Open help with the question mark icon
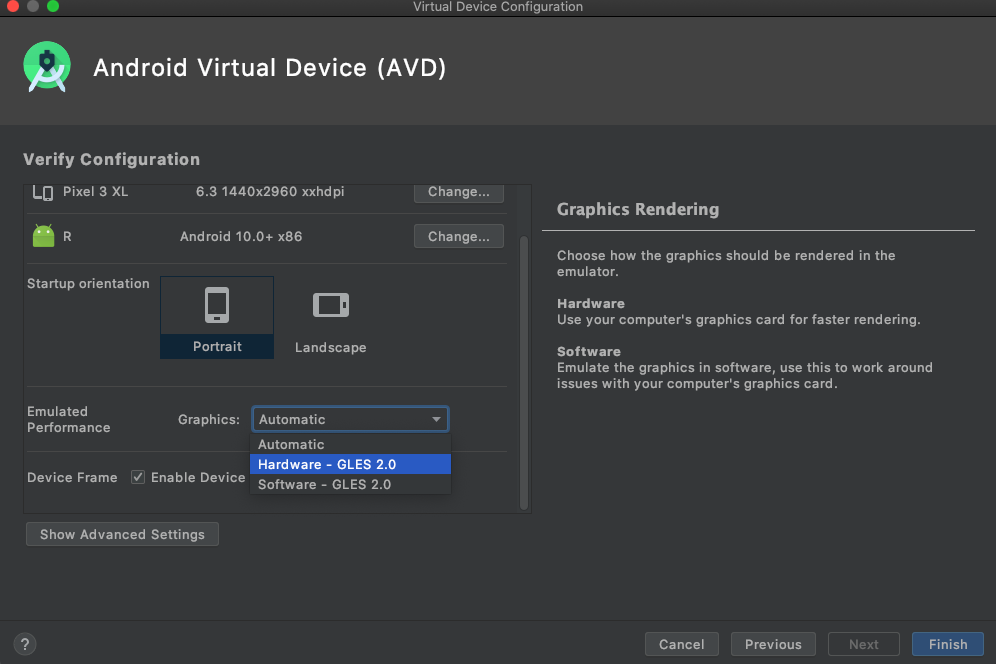996x664 pixels. pos(25,644)
